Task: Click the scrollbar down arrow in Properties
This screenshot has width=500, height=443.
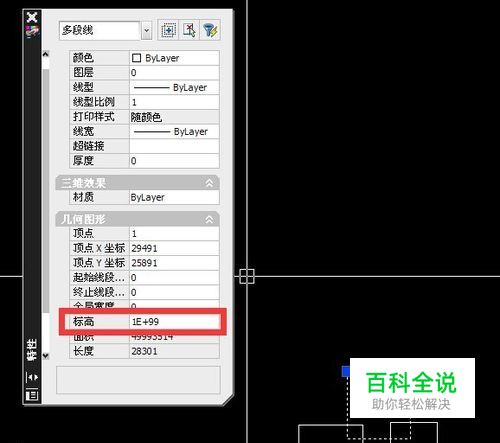Action: tap(46, 356)
